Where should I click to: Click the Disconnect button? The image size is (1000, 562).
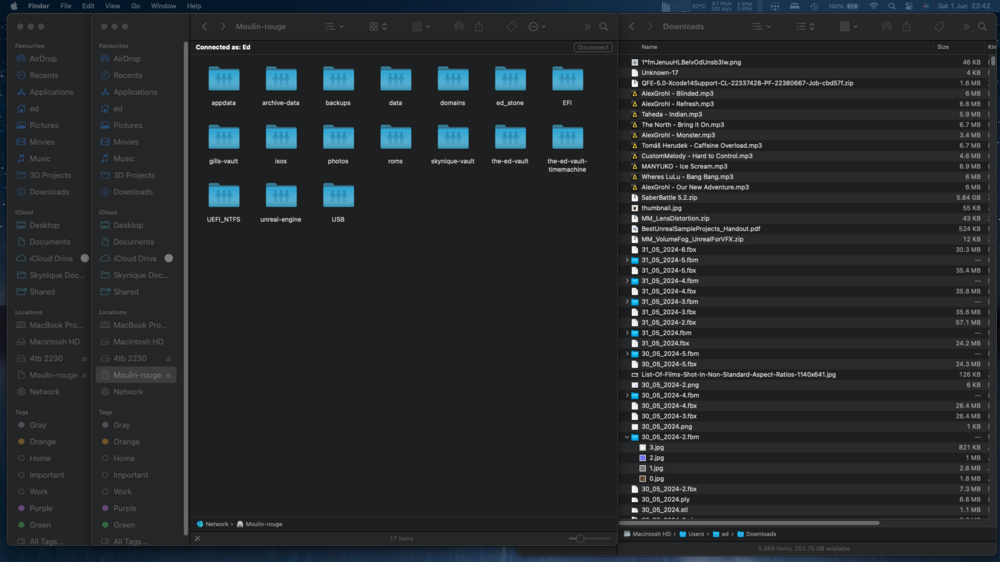click(593, 47)
